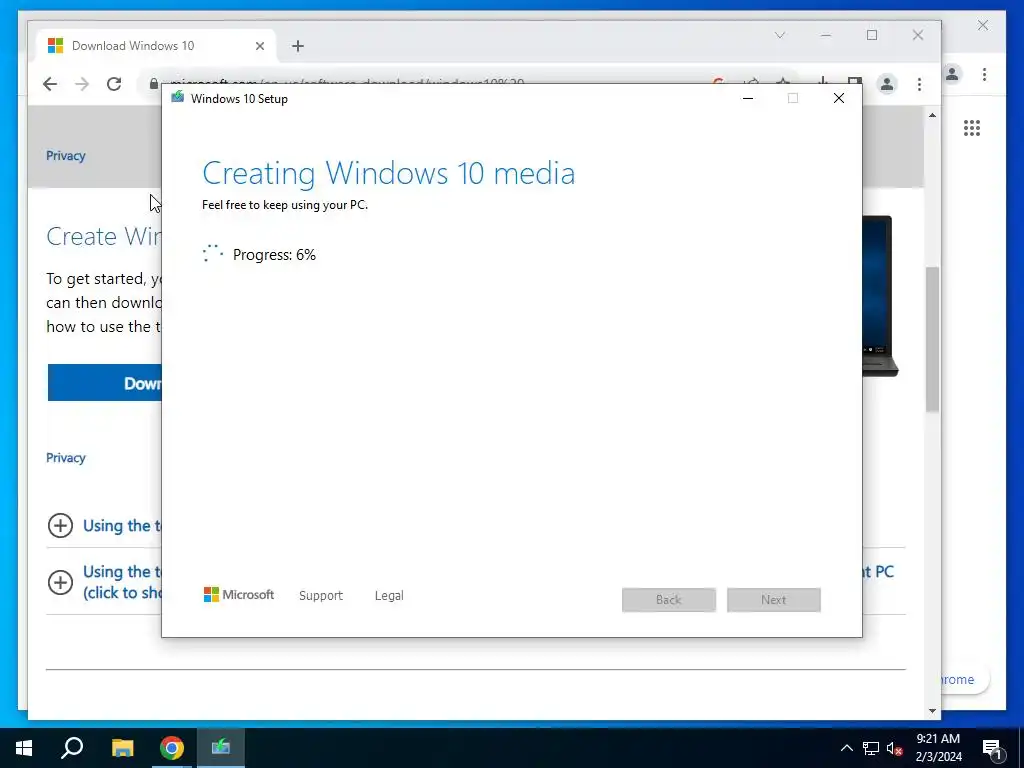Open the notification center icon
Viewport: 1024px width, 768px height.
[993, 749]
